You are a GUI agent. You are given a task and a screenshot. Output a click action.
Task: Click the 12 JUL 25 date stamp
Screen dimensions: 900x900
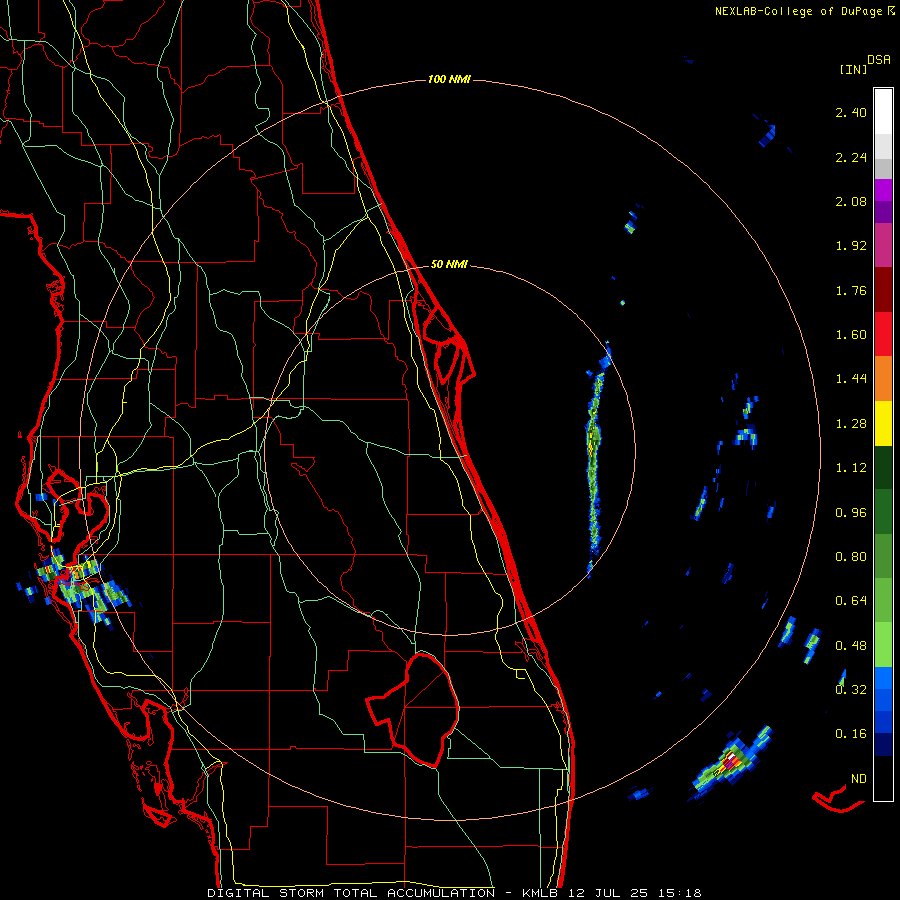[x=607, y=893]
